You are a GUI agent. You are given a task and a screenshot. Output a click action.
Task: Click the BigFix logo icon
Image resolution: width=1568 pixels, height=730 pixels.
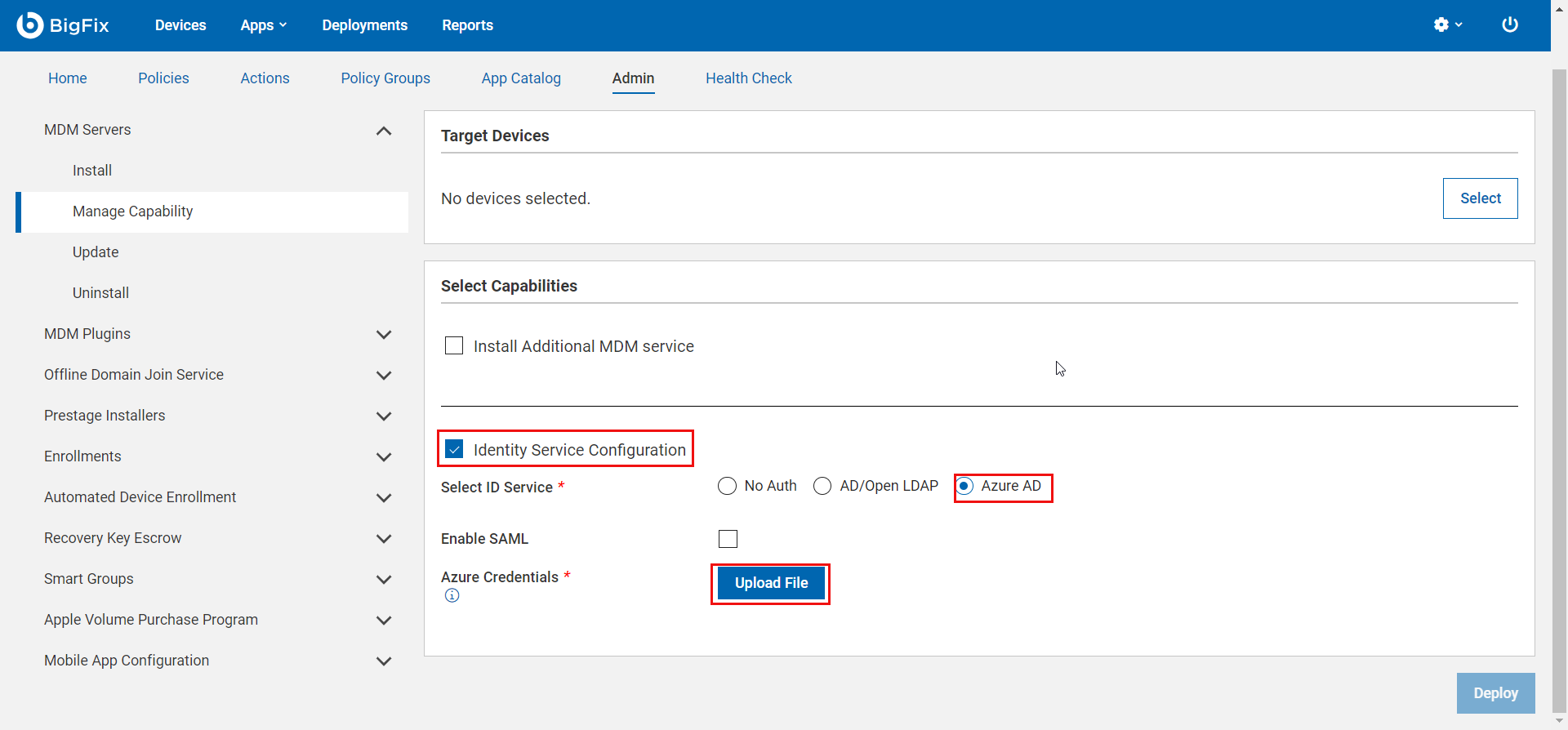30,25
